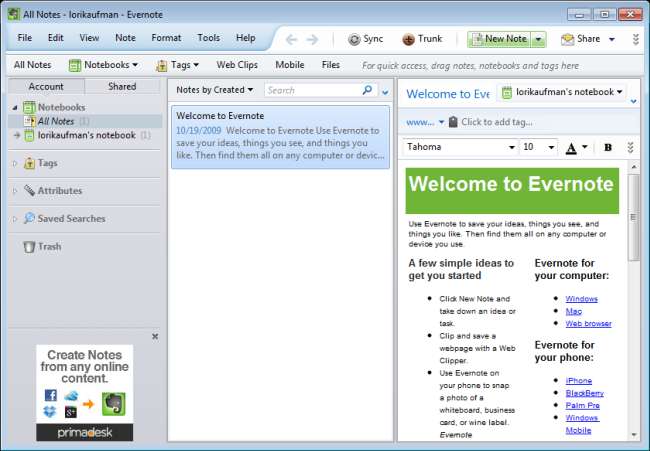The width and height of the screenshot is (650, 451).
Task: Click the search magnifier icon
Action: [367, 90]
